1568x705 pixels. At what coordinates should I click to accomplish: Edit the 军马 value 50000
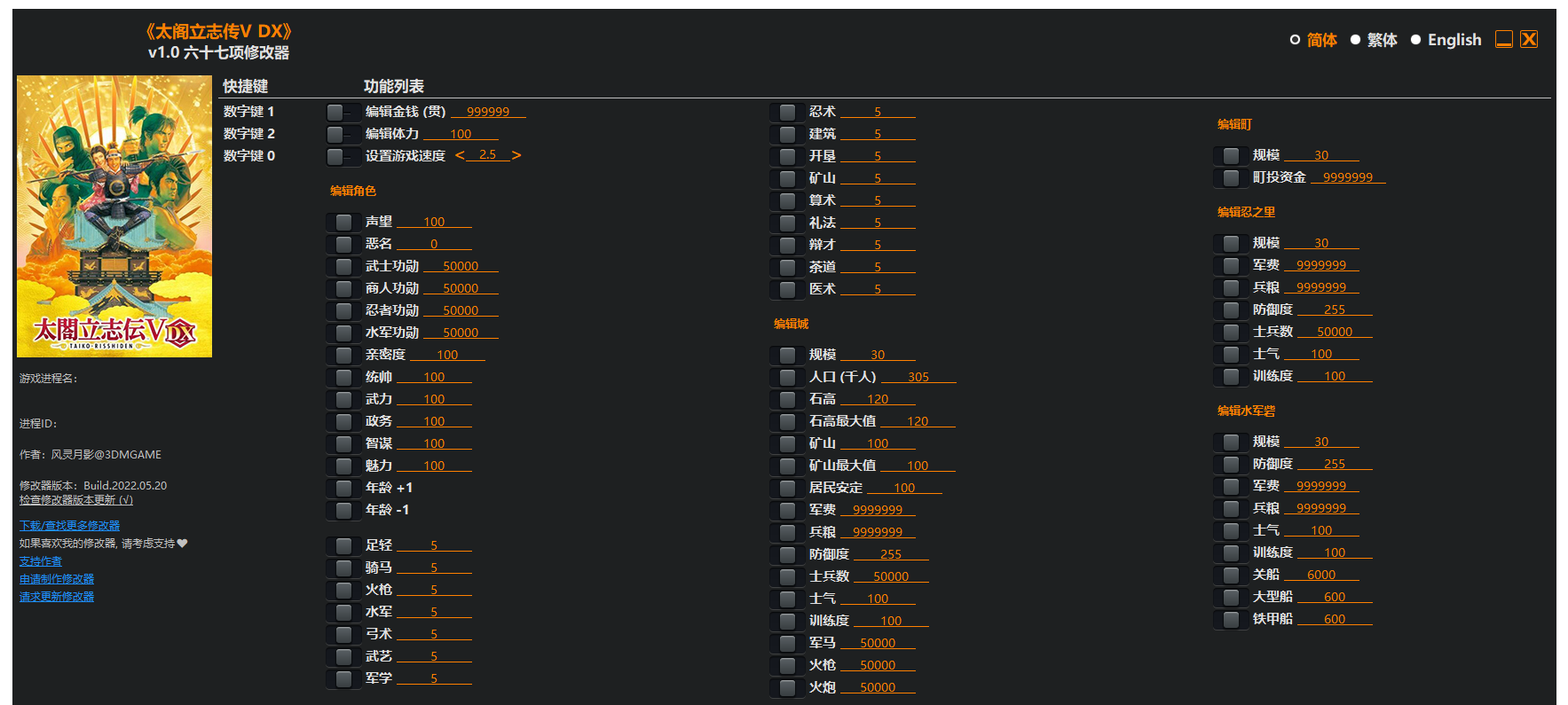pyautogui.click(x=878, y=643)
